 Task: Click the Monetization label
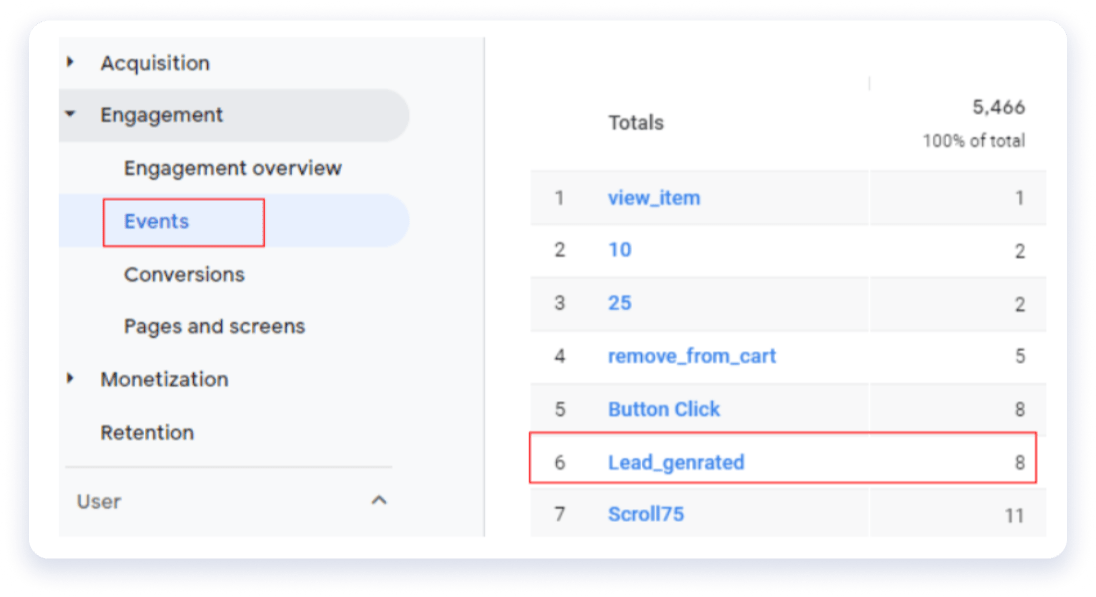pyautogui.click(x=164, y=379)
